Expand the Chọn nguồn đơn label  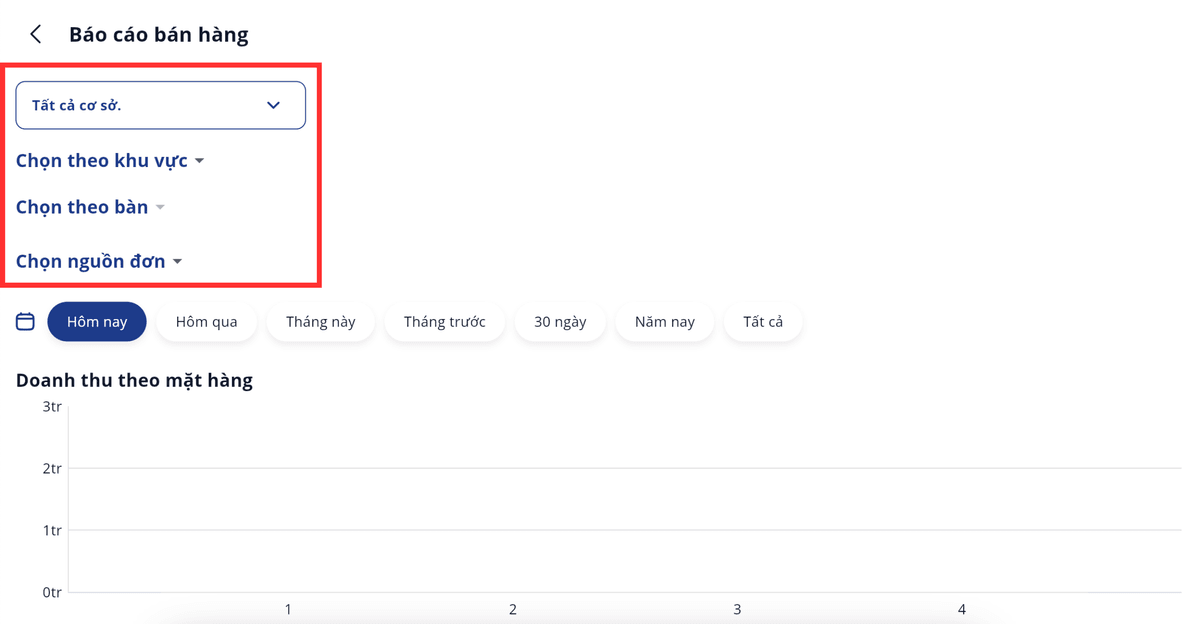(90, 262)
